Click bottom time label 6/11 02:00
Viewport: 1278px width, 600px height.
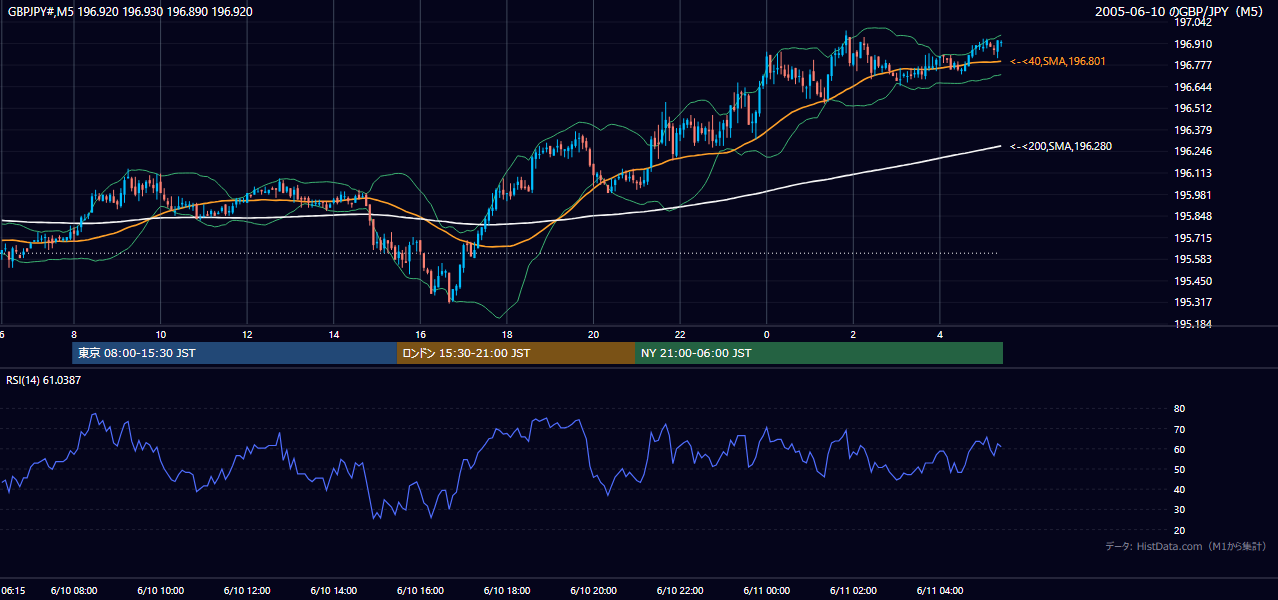[x=853, y=591]
